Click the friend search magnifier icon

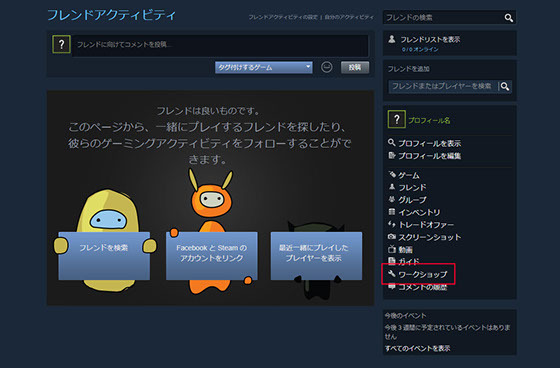click(x=509, y=18)
